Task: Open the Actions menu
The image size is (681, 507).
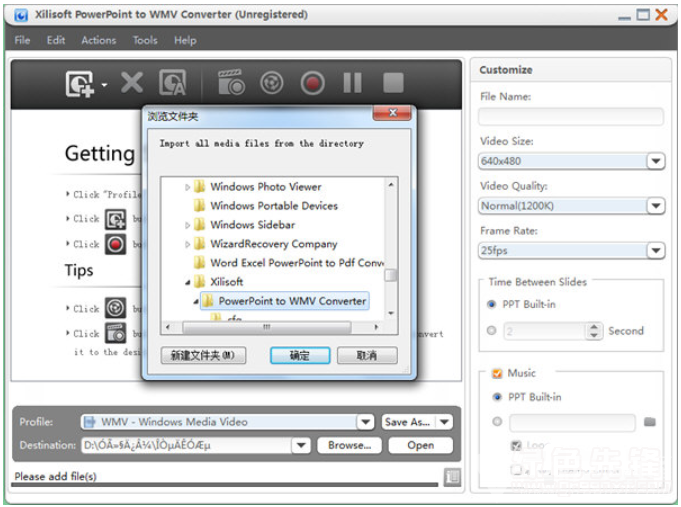Action: tap(99, 40)
